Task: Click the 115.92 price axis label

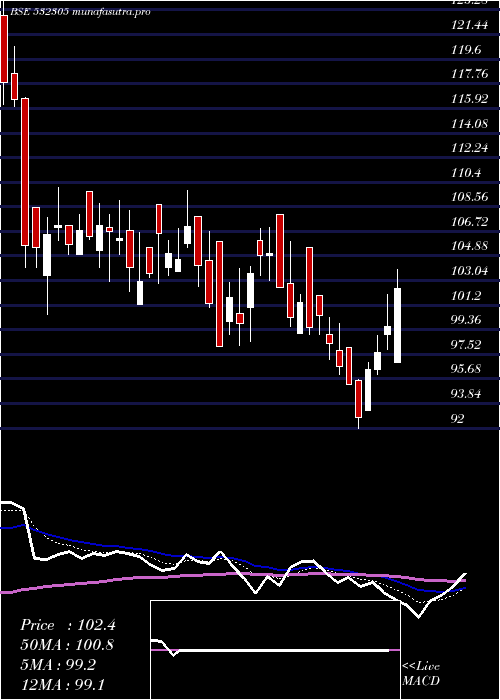Action: [469, 99]
